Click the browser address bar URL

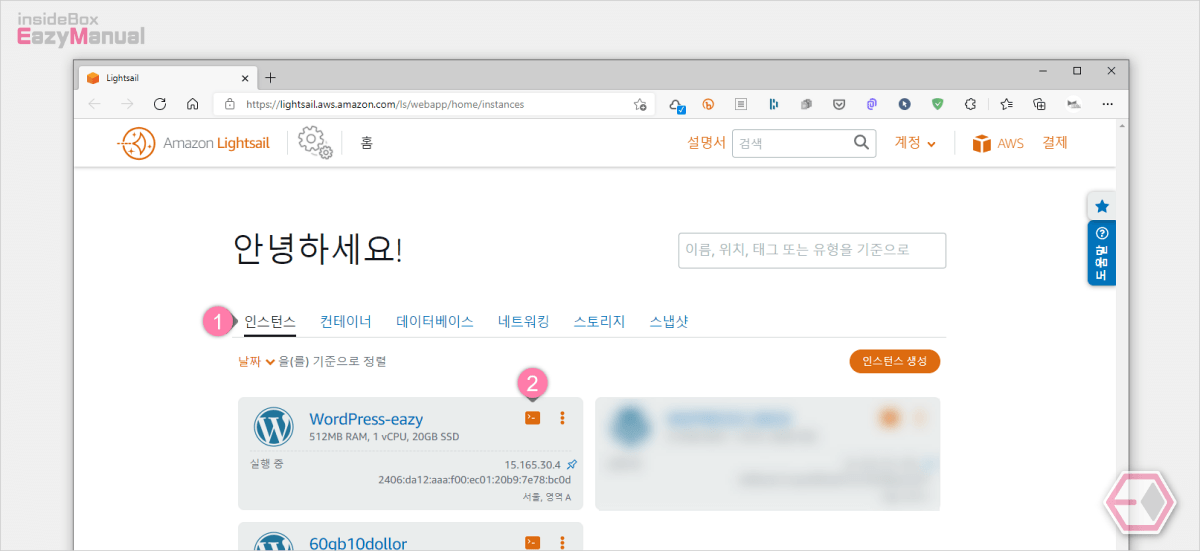[385, 104]
